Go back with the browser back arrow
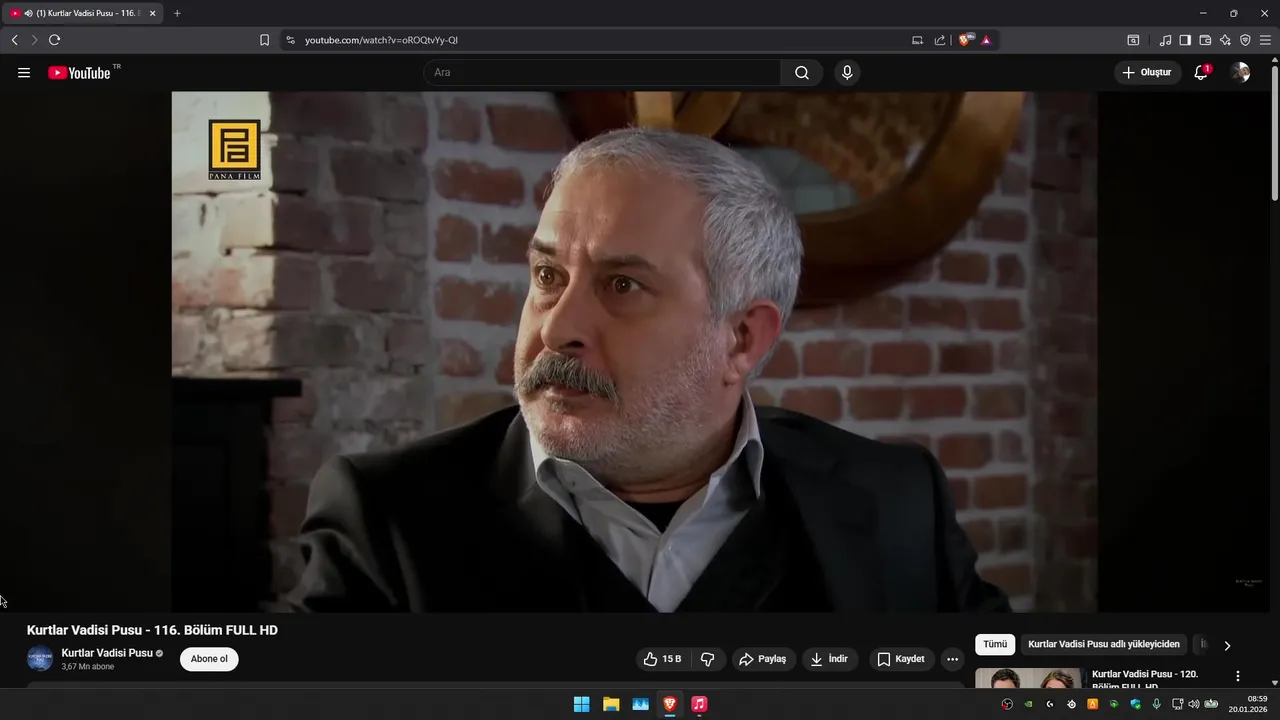1280x720 pixels. 14,40
